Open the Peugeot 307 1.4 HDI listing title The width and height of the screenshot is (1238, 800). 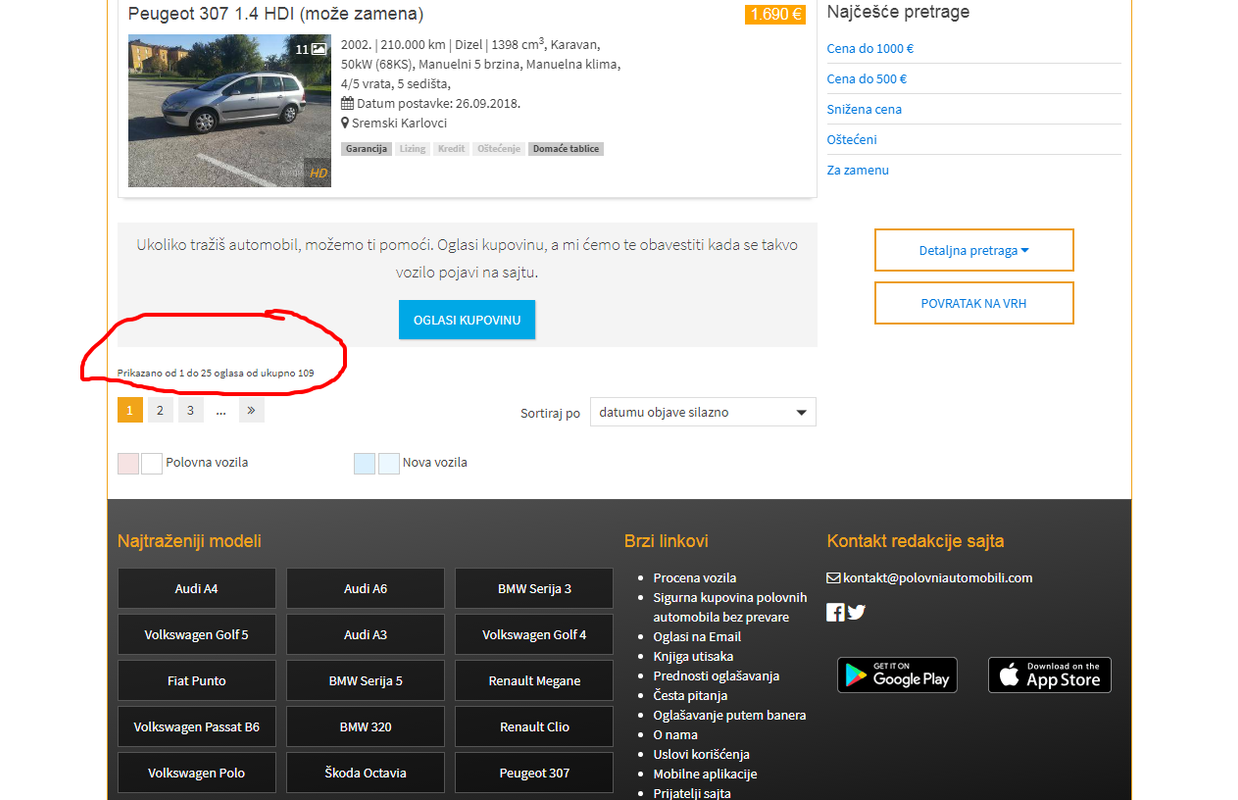[x=276, y=14]
